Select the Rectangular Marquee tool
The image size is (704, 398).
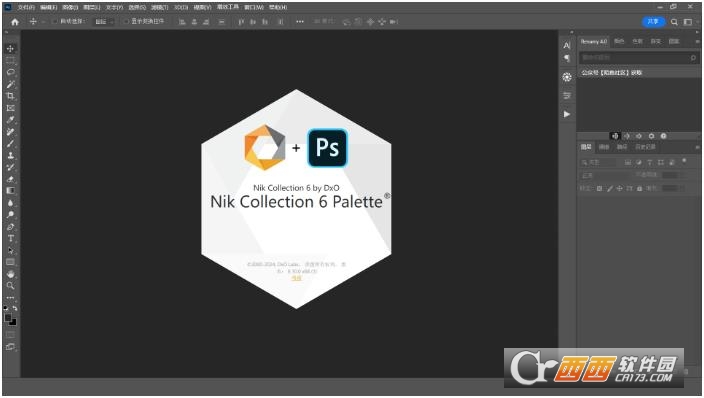(x=10, y=60)
